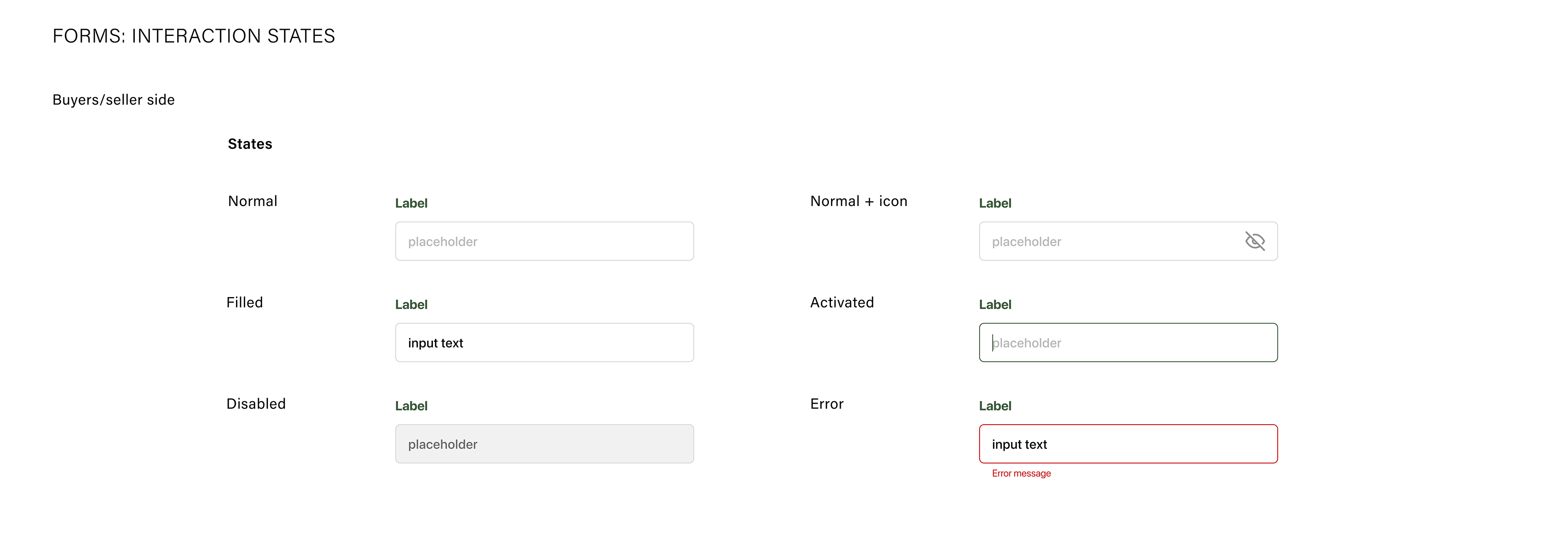Click the Disabled gray placeholder field

pyautogui.click(x=544, y=443)
